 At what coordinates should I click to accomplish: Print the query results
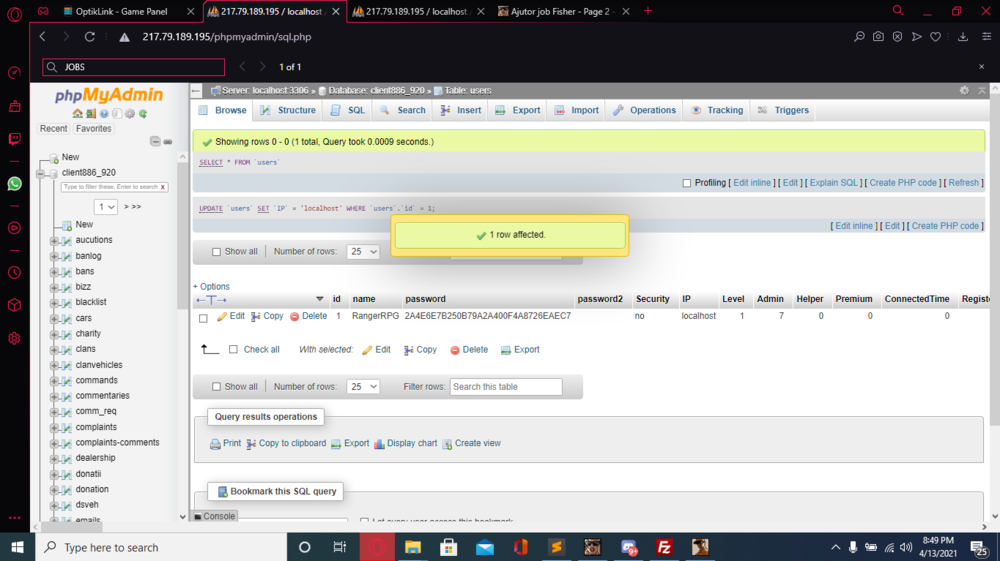[x=226, y=444]
